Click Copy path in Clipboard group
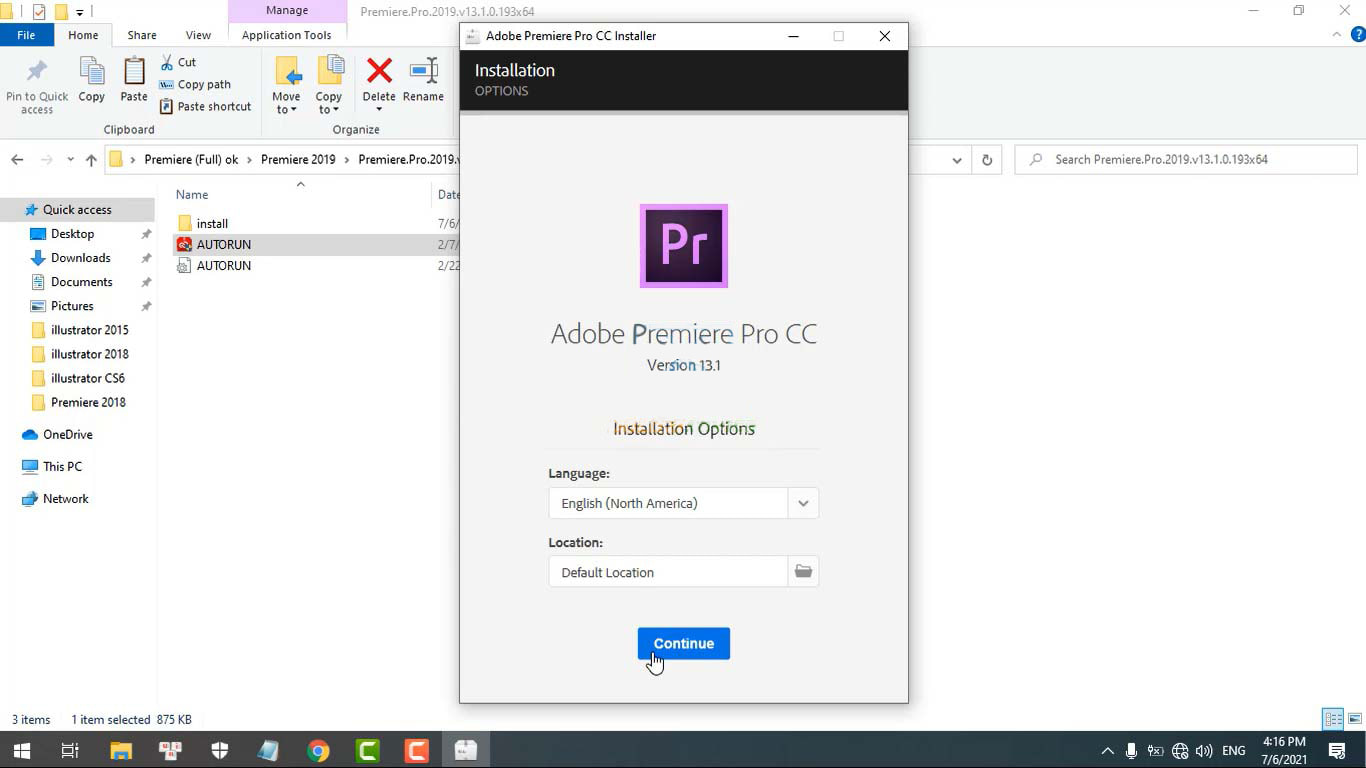The width and height of the screenshot is (1366, 768). click(195, 84)
